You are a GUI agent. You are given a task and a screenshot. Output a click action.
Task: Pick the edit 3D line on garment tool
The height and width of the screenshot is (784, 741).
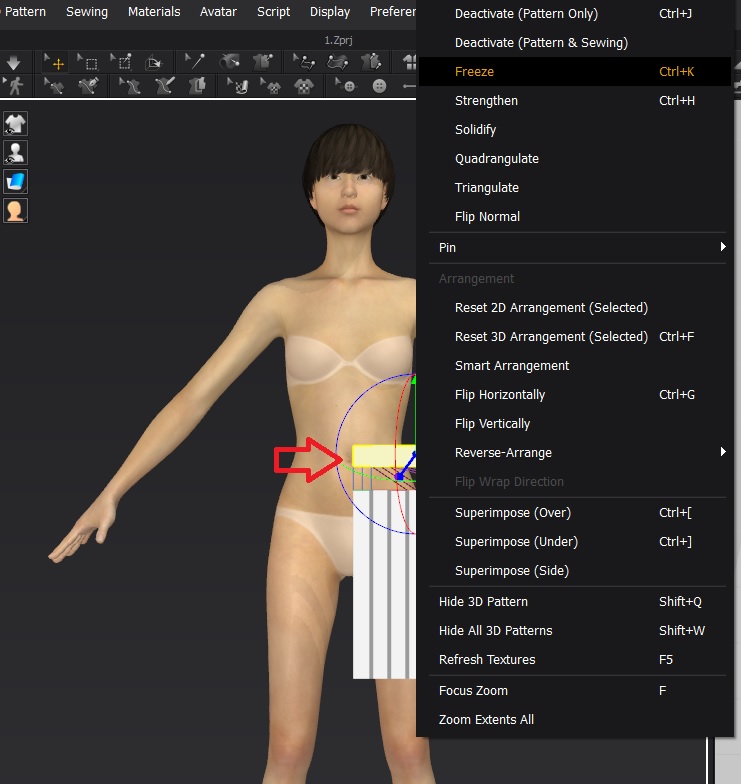(x=130, y=86)
